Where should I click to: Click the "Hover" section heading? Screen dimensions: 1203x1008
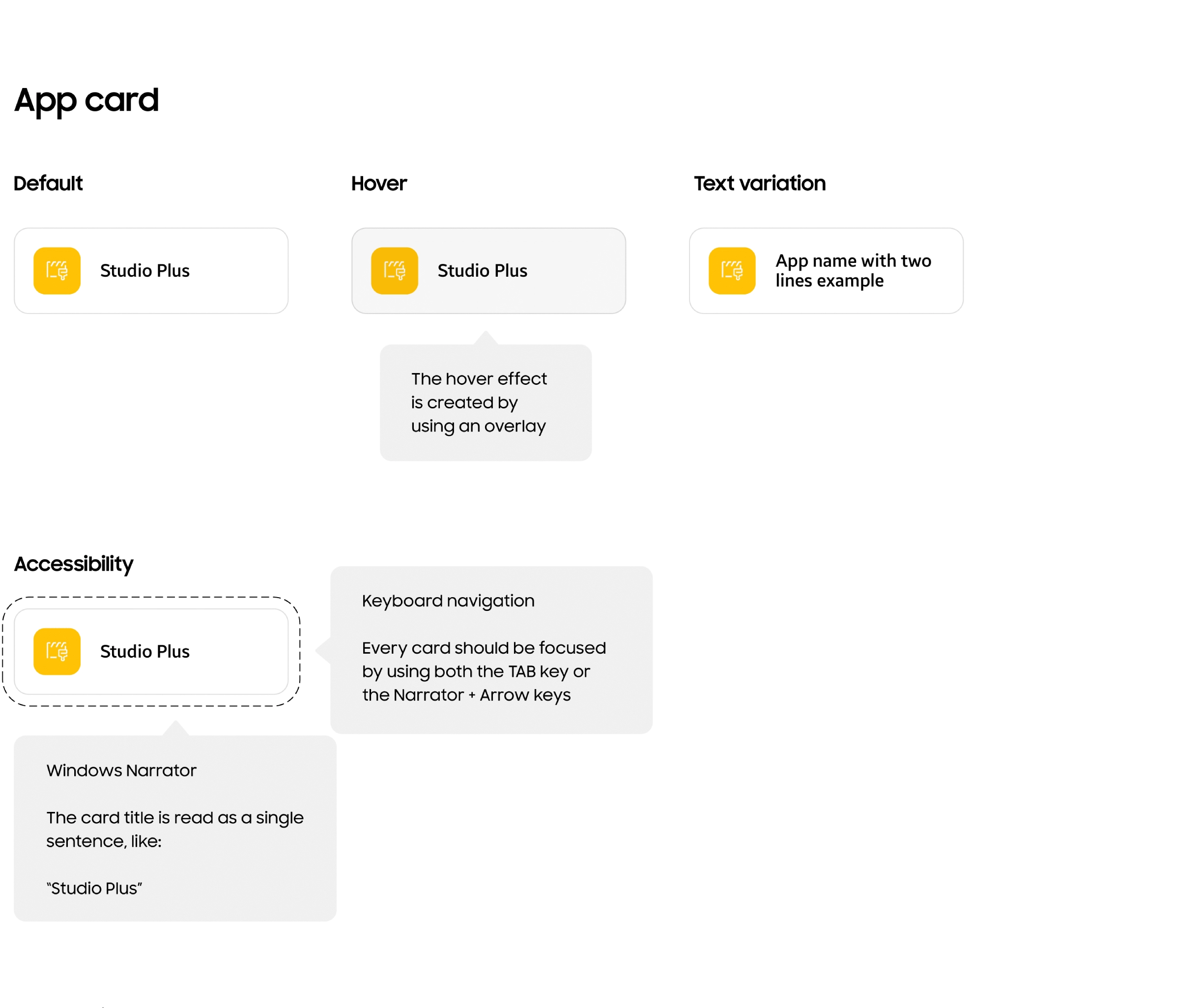(x=379, y=183)
